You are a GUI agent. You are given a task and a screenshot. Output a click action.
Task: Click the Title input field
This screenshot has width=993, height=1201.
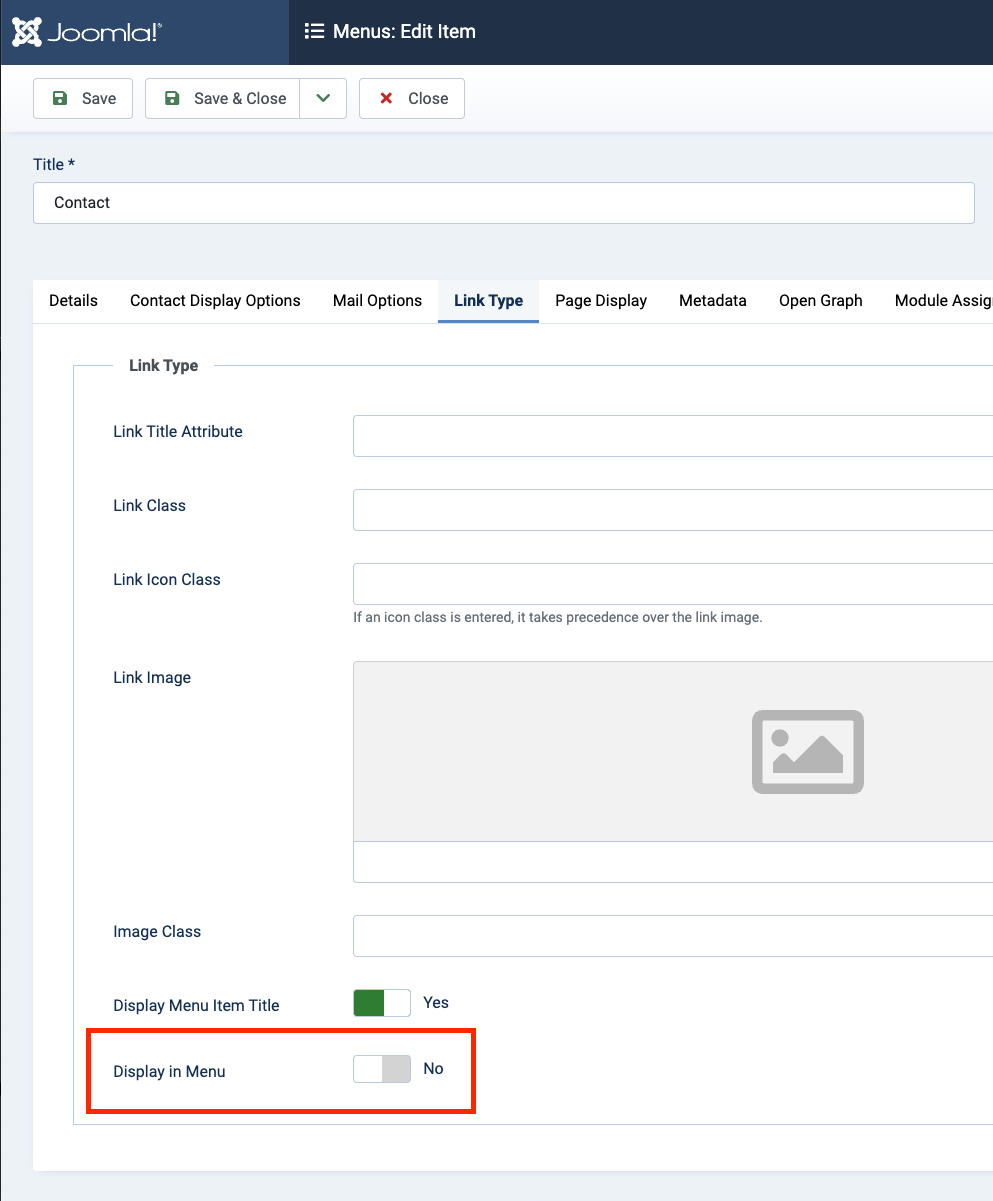(x=504, y=202)
